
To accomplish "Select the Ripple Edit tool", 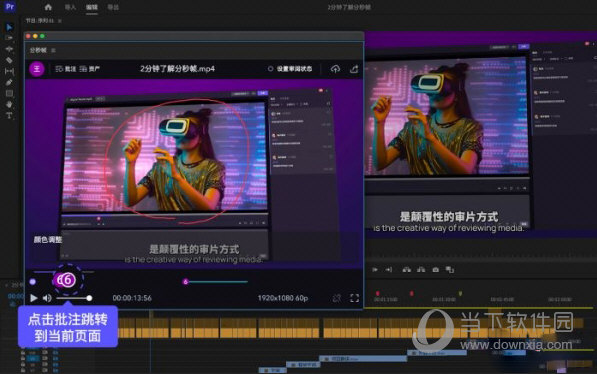I will click(x=9, y=49).
